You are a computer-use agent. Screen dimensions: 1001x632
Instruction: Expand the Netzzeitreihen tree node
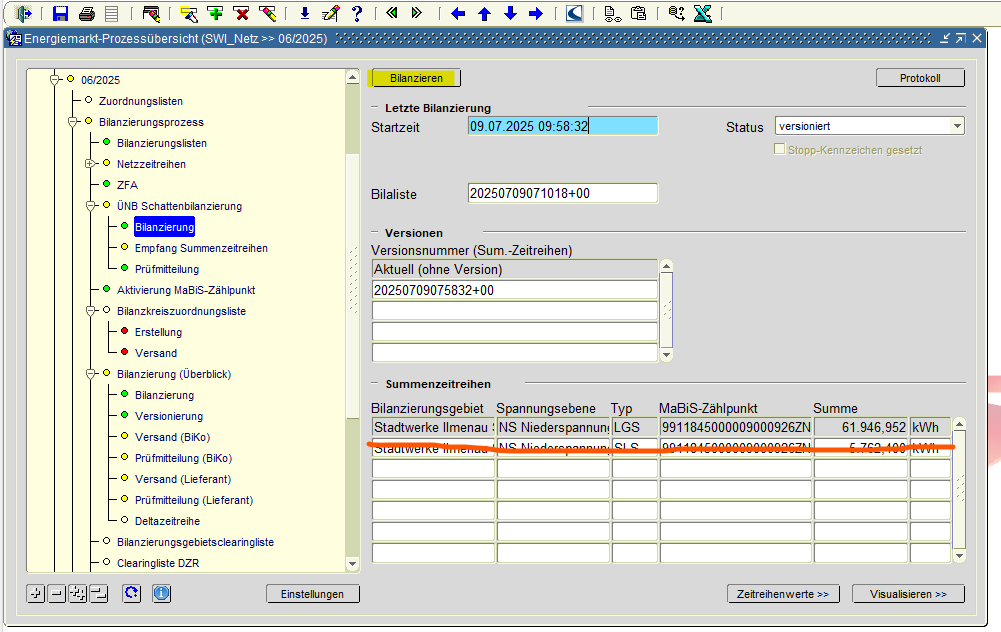[x=90, y=164]
